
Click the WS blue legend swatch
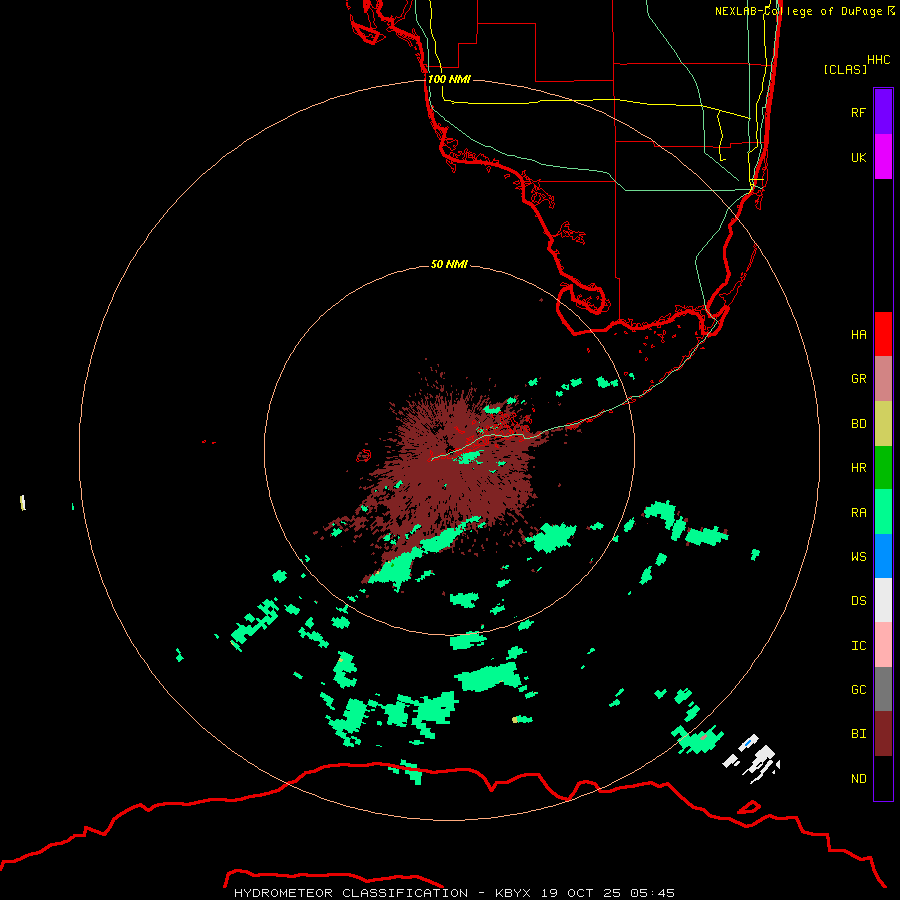coord(883,556)
